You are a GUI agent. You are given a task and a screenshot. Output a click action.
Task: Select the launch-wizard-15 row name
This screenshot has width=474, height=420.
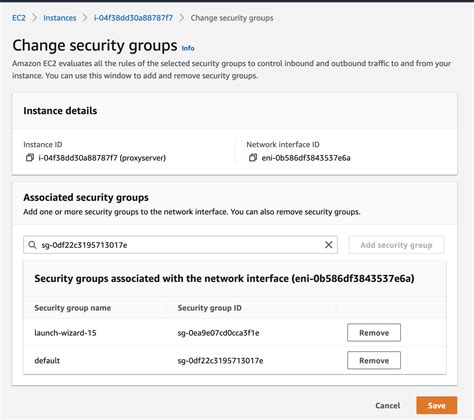click(x=65, y=333)
